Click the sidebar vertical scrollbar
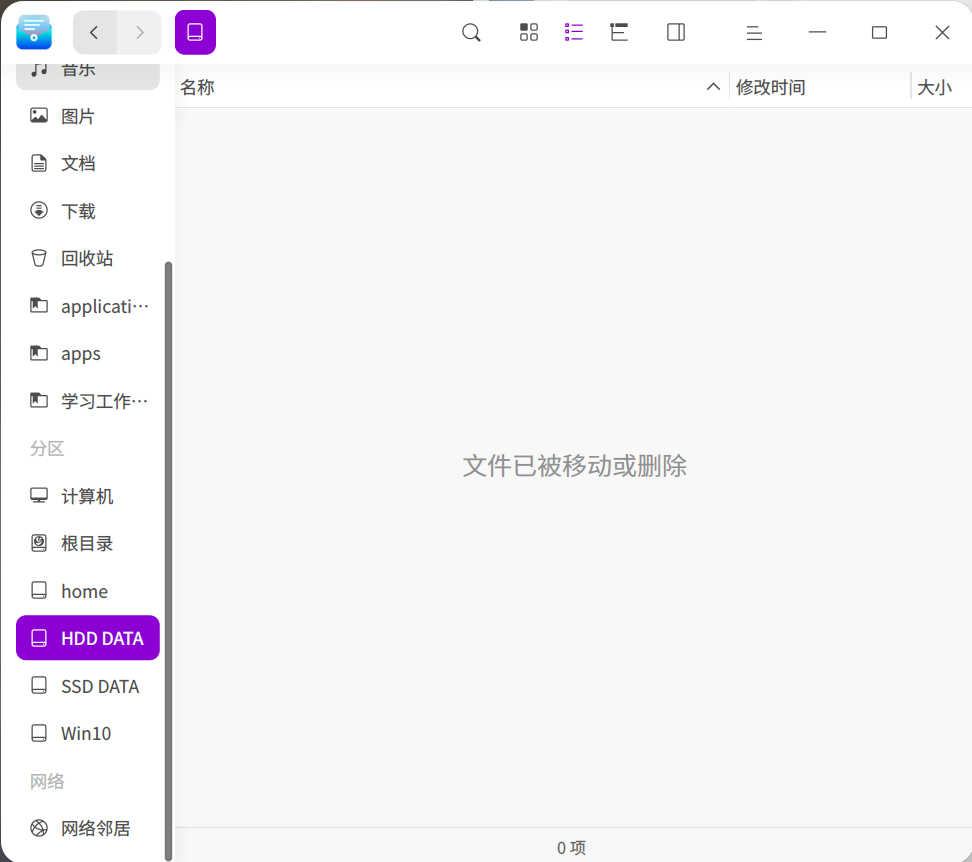The height and width of the screenshot is (862, 972). click(168, 561)
